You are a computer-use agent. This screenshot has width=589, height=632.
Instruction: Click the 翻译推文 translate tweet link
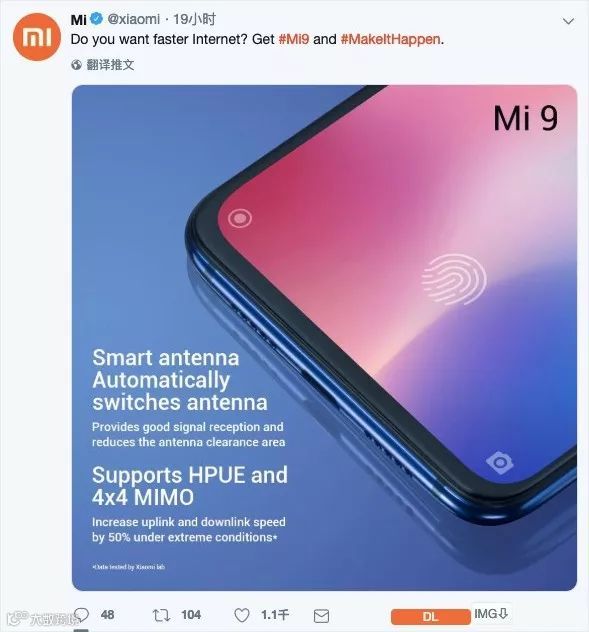click(110, 64)
